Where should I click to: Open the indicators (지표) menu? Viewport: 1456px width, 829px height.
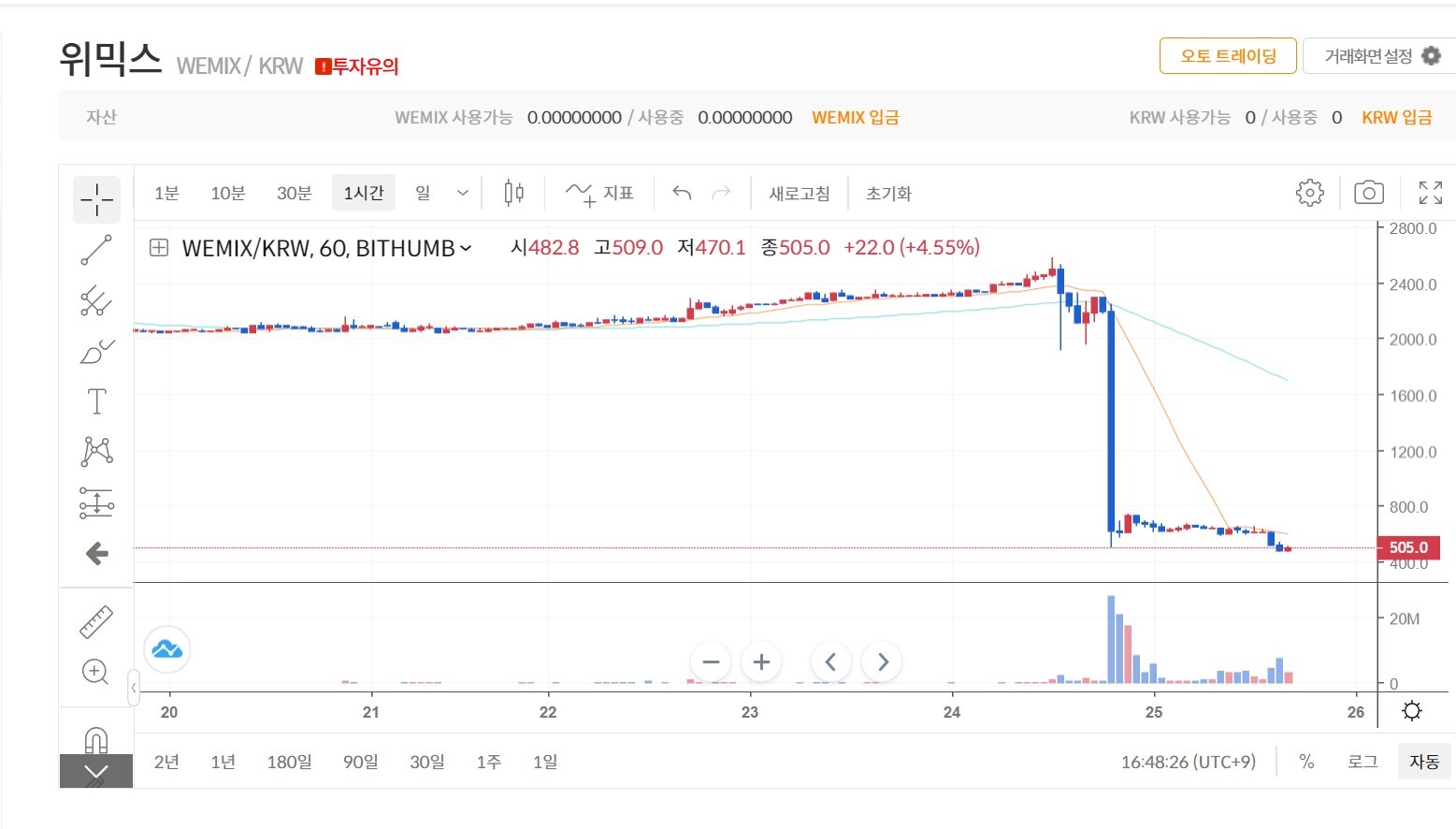[599, 194]
